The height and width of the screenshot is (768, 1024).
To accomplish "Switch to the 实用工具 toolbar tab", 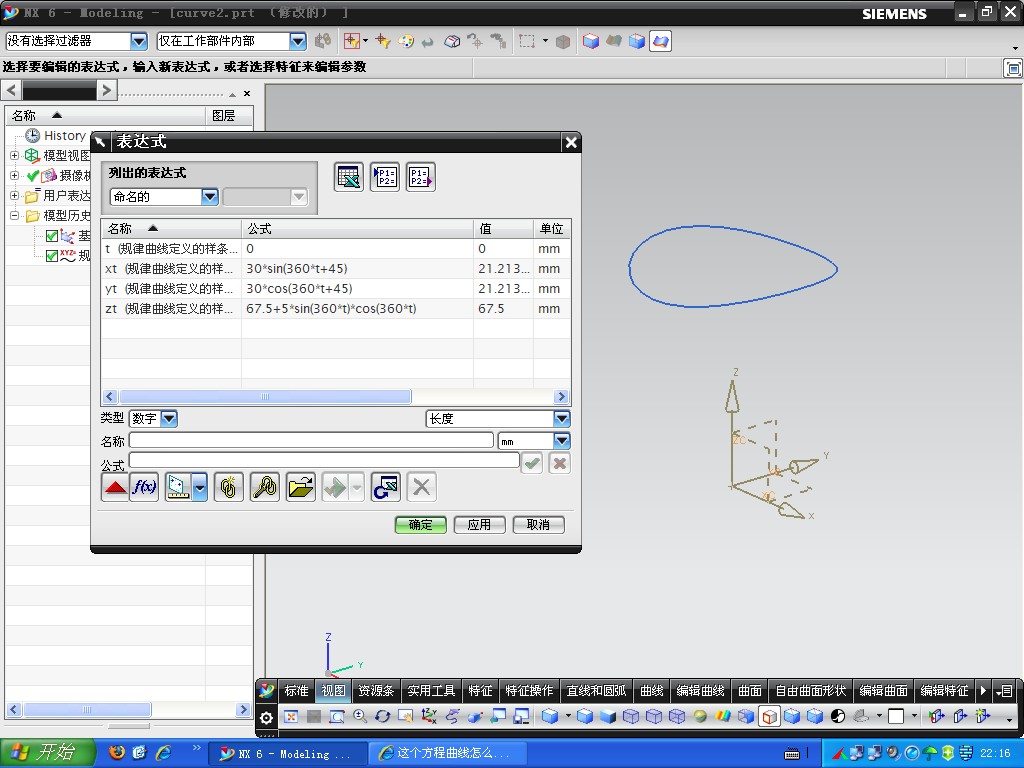I will pyautogui.click(x=431, y=691).
